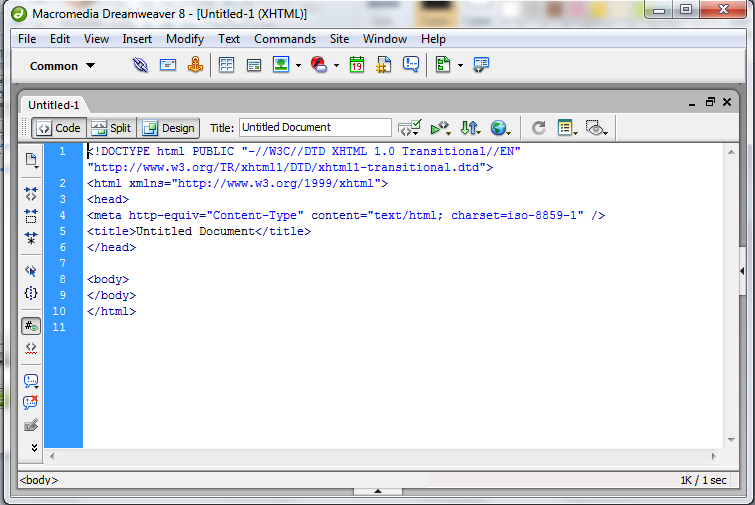Open the File menu

click(x=27, y=39)
